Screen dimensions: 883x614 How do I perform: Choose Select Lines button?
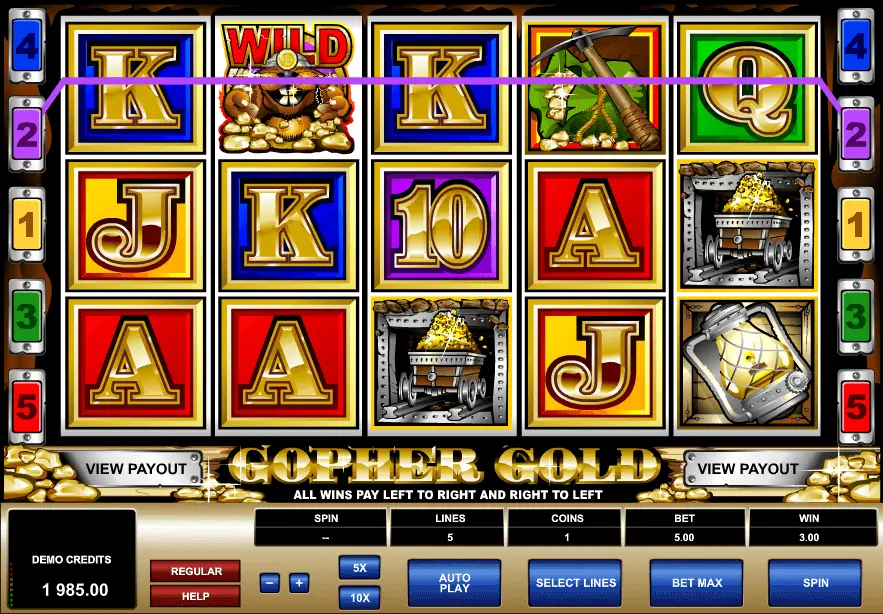click(575, 583)
